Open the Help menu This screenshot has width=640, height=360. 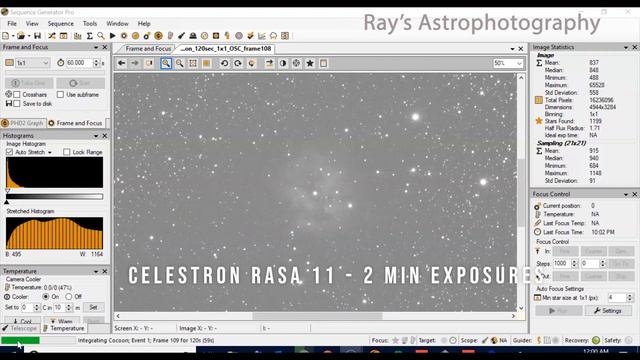pyautogui.click(x=144, y=24)
